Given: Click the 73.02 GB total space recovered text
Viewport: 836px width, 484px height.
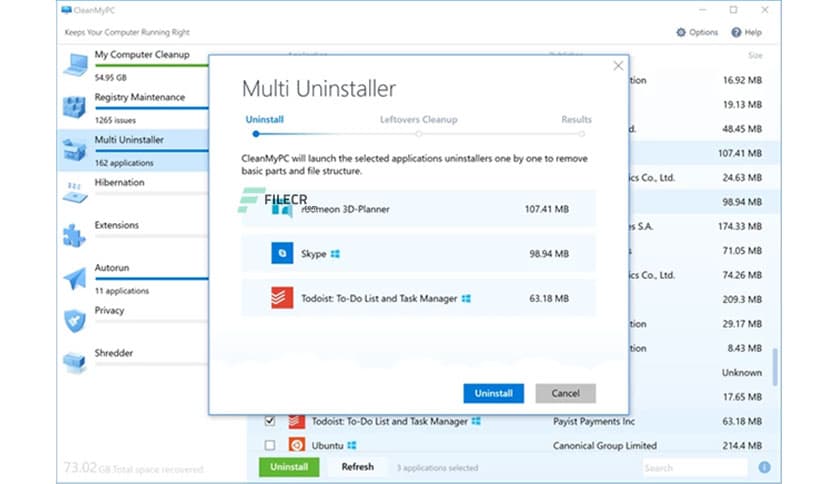Looking at the screenshot, I should point(134,468).
